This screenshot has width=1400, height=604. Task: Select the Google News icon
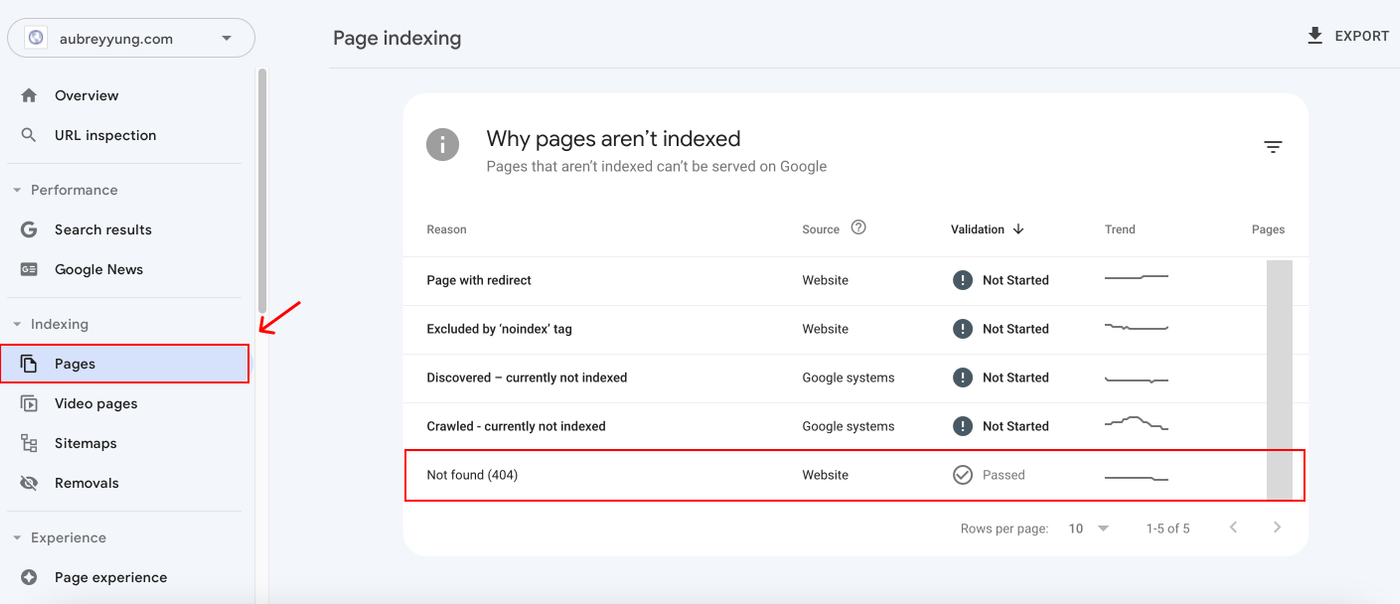30,269
